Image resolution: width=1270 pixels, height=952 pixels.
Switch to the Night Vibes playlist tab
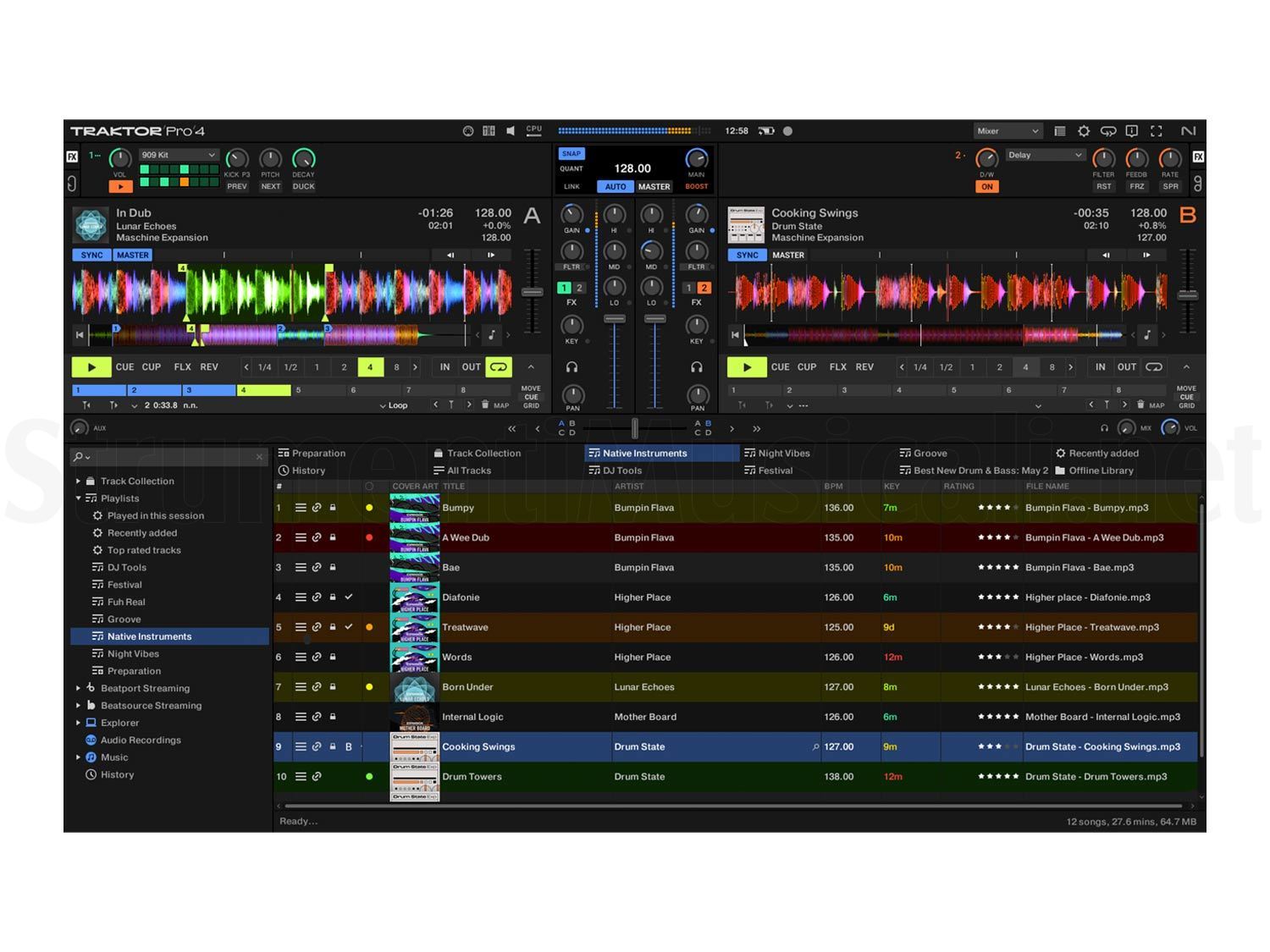[783, 453]
